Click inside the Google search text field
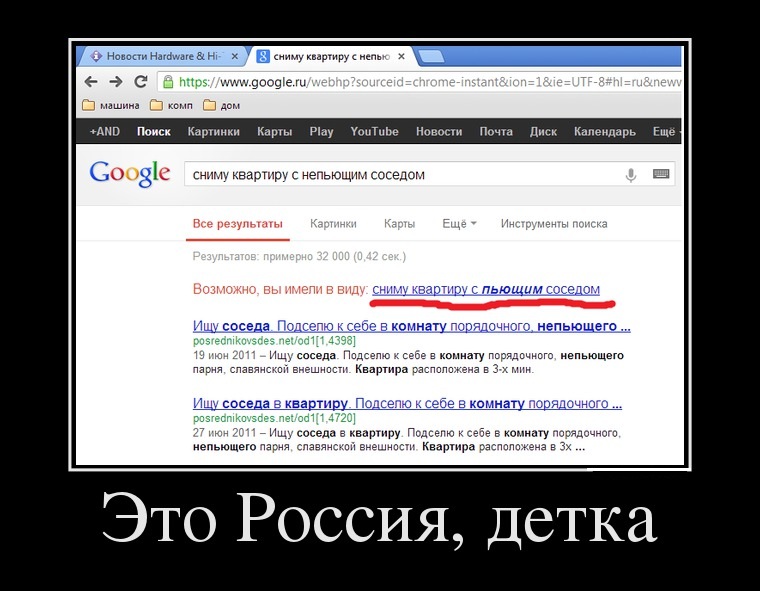Image resolution: width=760 pixels, height=591 pixels. pyautogui.click(x=400, y=175)
